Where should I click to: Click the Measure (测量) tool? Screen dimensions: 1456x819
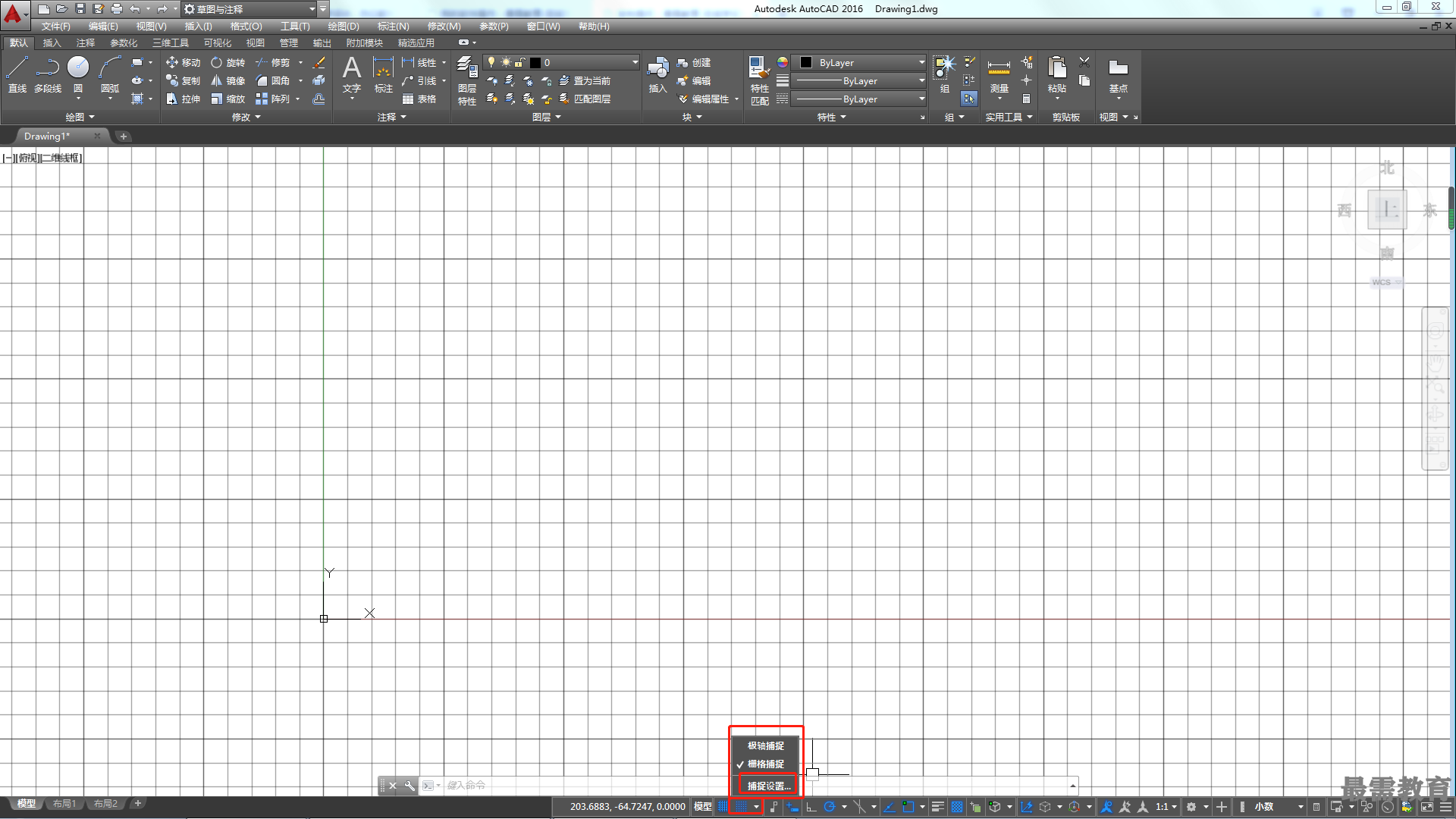pyautogui.click(x=999, y=74)
